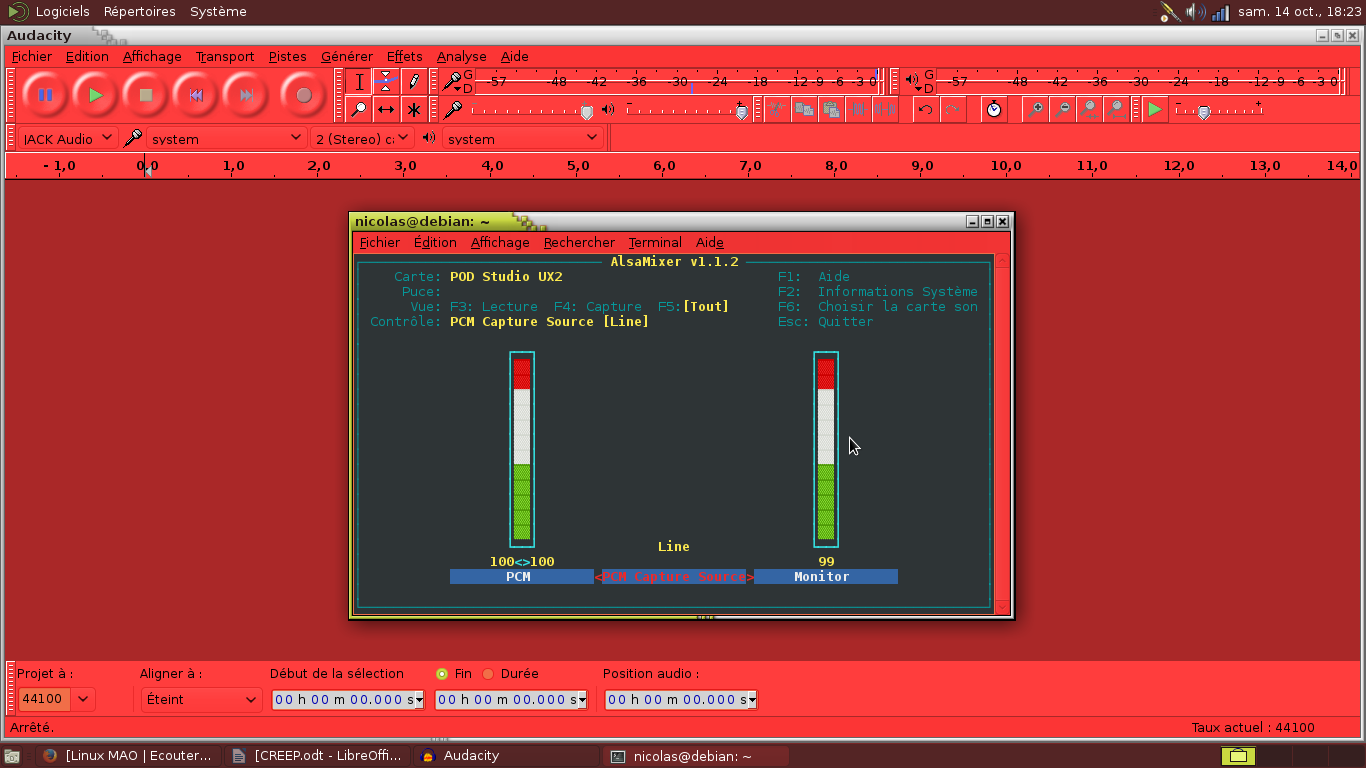Viewport: 1366px width, 768px height.
Task: Select the Zoom magnifier tool
Action: click(x=359, y=109)
